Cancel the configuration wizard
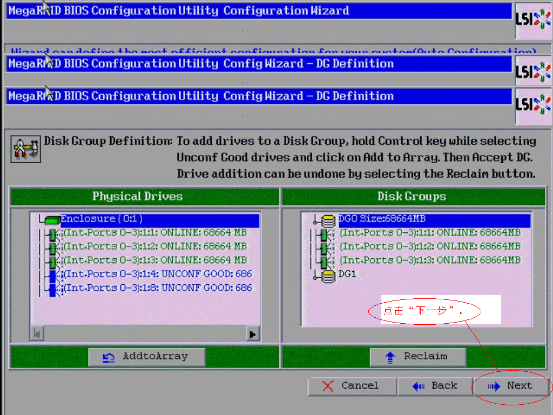The width and height of the screenshot is (553, 415). [352, 386]
